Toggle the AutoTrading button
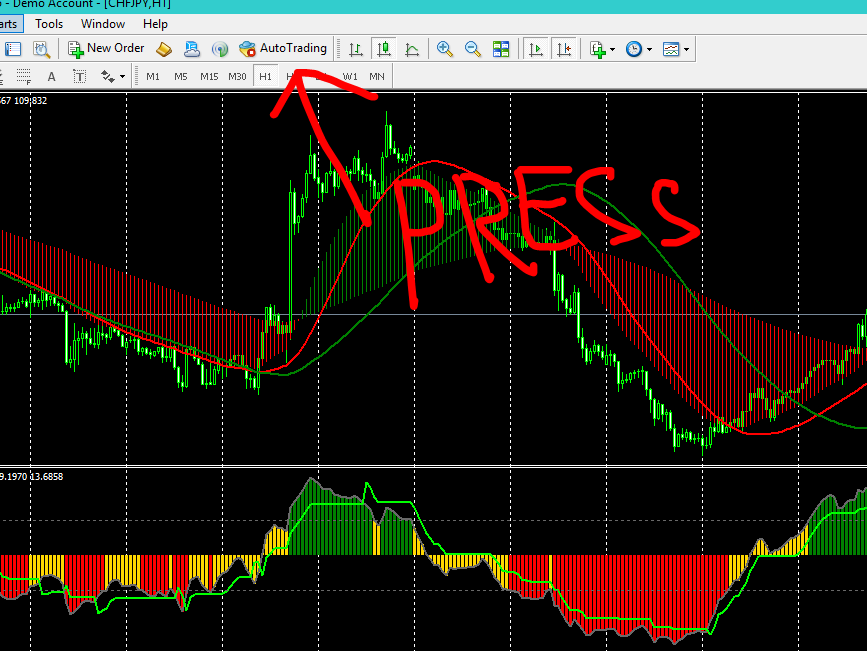The image size is (867, 651). point(283,49)
